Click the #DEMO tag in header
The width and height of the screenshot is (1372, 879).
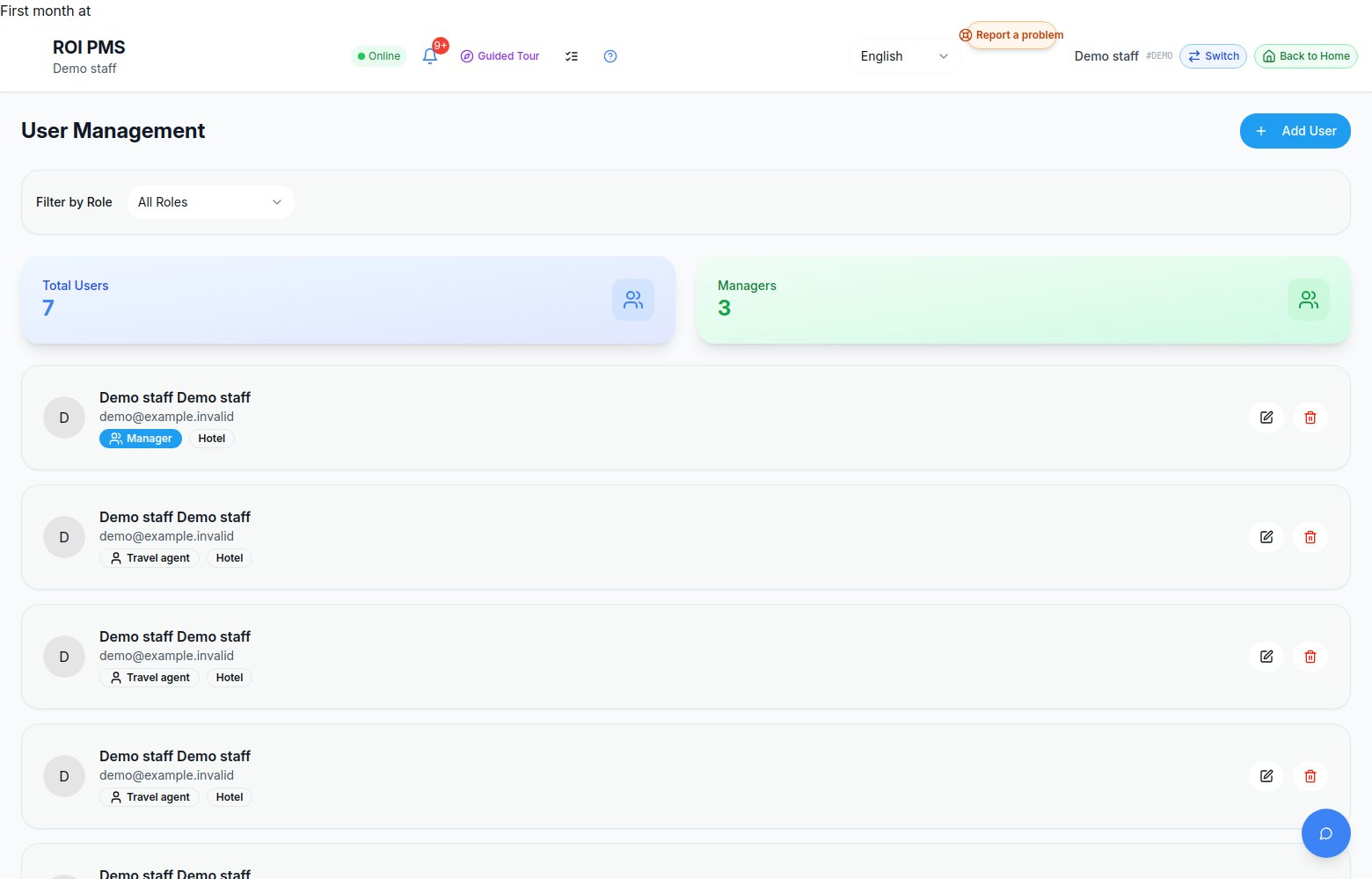pyautogui.click(x=1159, y=56)
